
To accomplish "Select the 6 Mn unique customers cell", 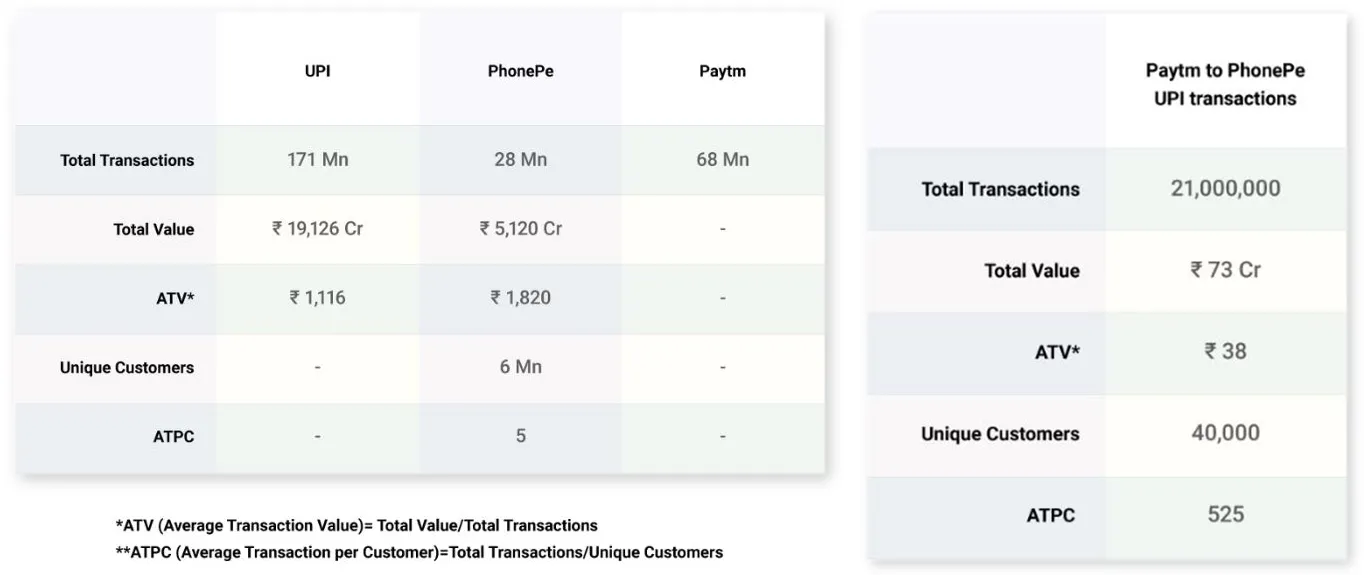I will click(x=520, y=366).
